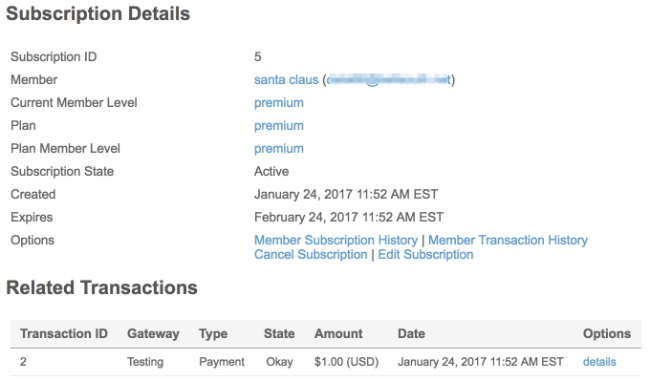Click the Gateway column header
The height and width of the screenshot is (381, 650).
[153, 334]
